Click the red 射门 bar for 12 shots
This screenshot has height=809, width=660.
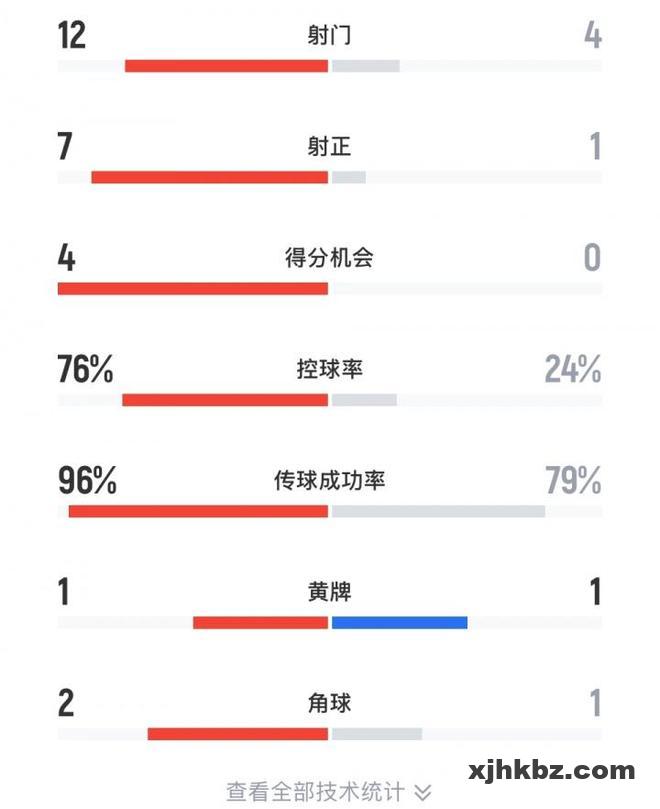pos(226,66)
